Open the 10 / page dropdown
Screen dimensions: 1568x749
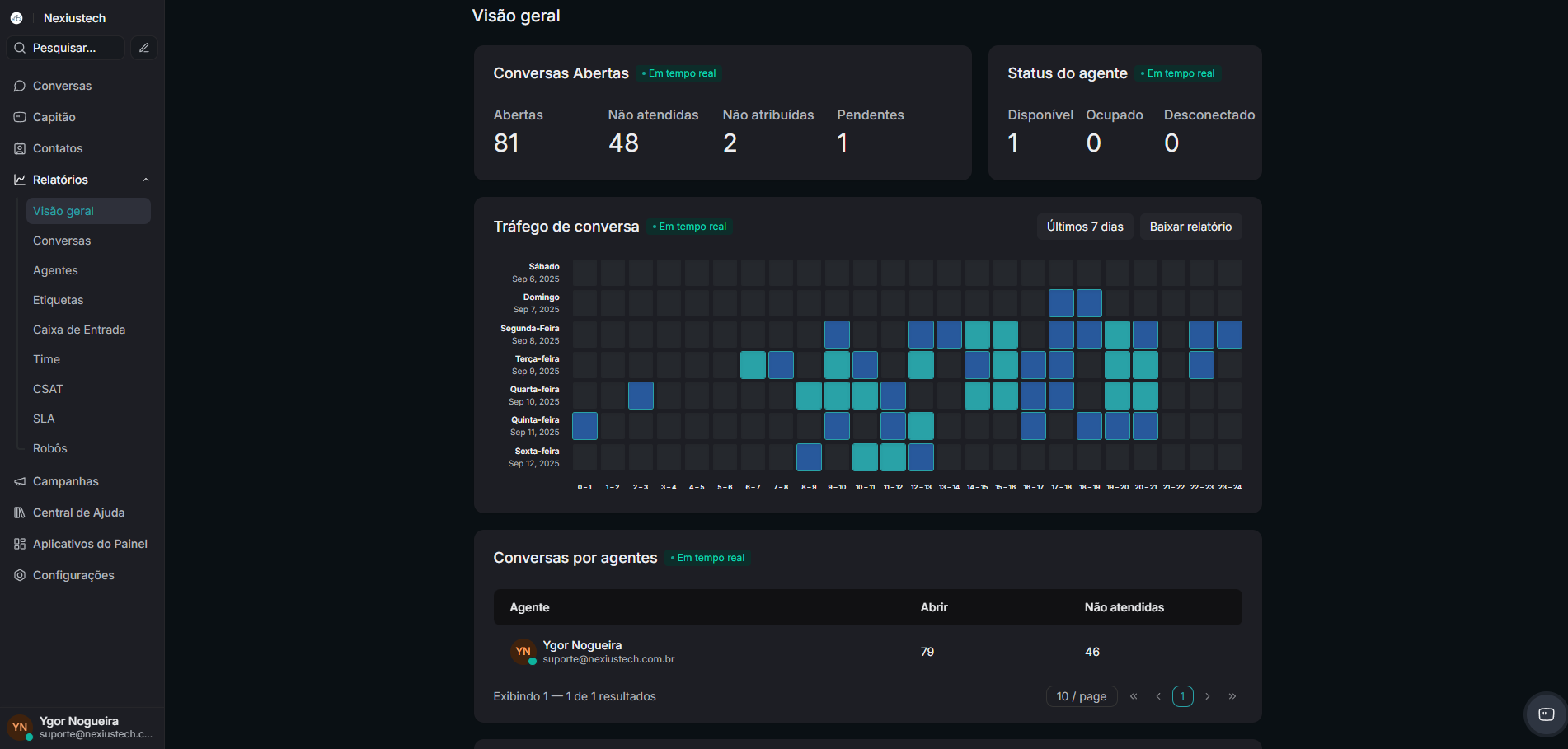[x=1081, y=696]
